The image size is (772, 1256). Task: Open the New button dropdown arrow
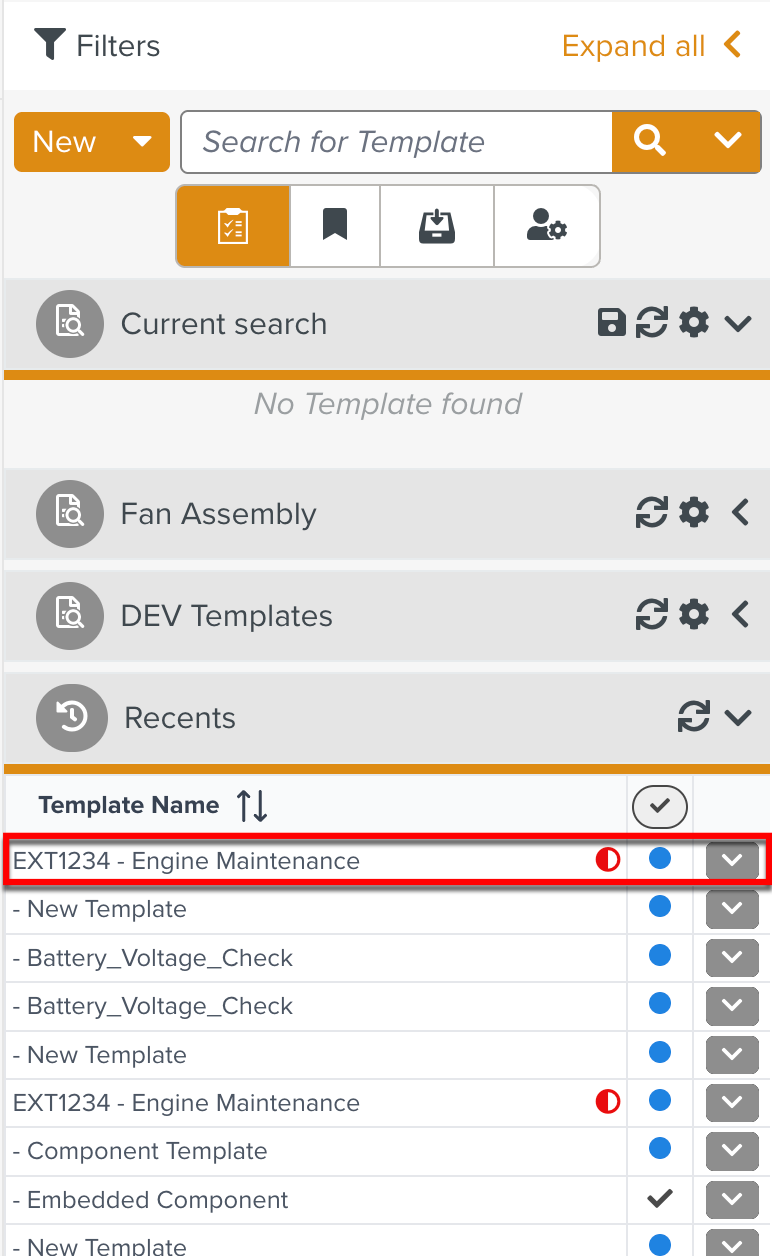pyautogui.click(x=143, y=141)
